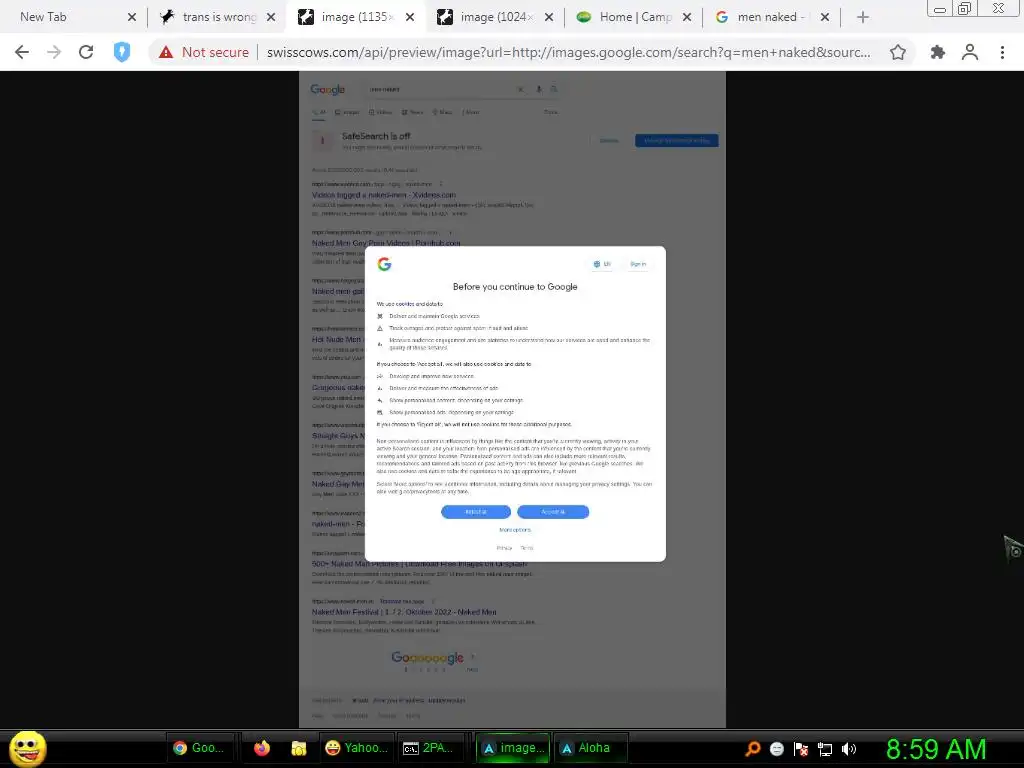This screenshot has height=768, width=1024.
Task: Open the user profile icon
Action: point(970,52)
